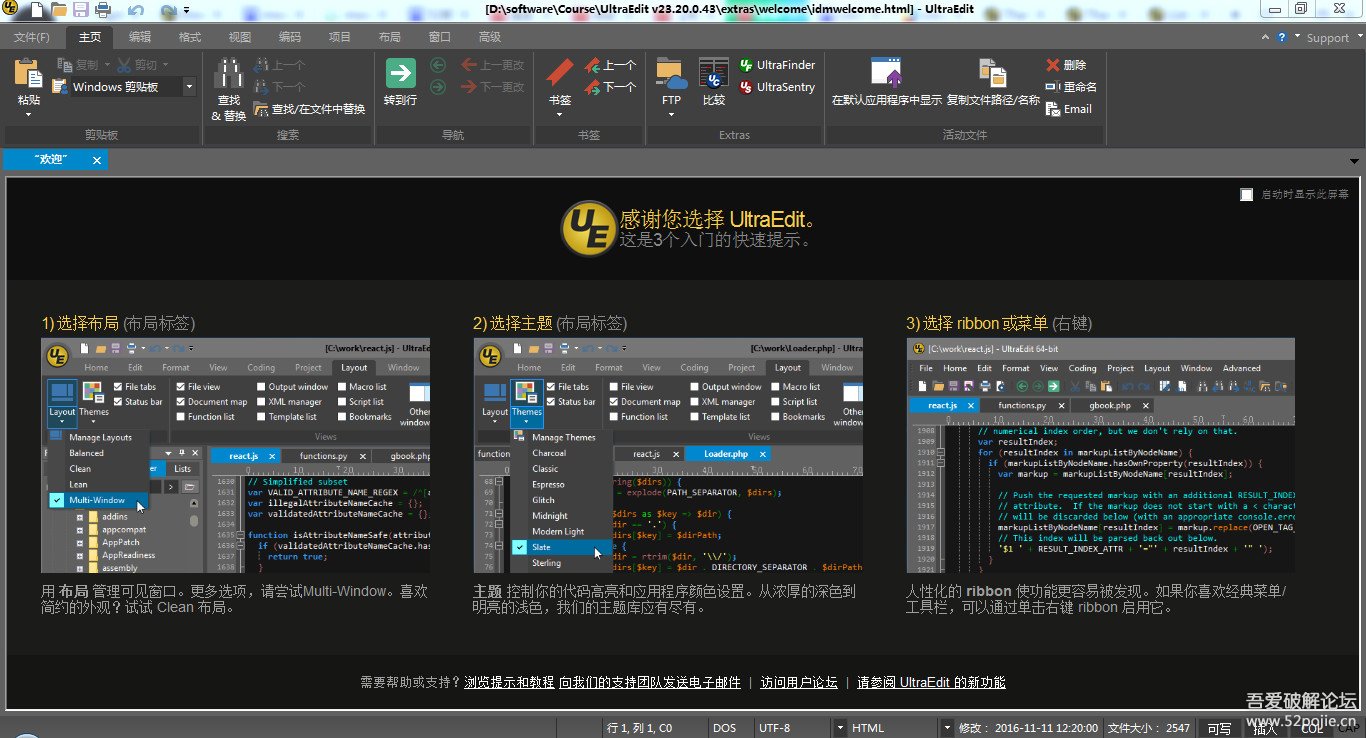Click 向我们的支持团队发送电子邮件 link

pyautogui.click(x=650, y=682)
